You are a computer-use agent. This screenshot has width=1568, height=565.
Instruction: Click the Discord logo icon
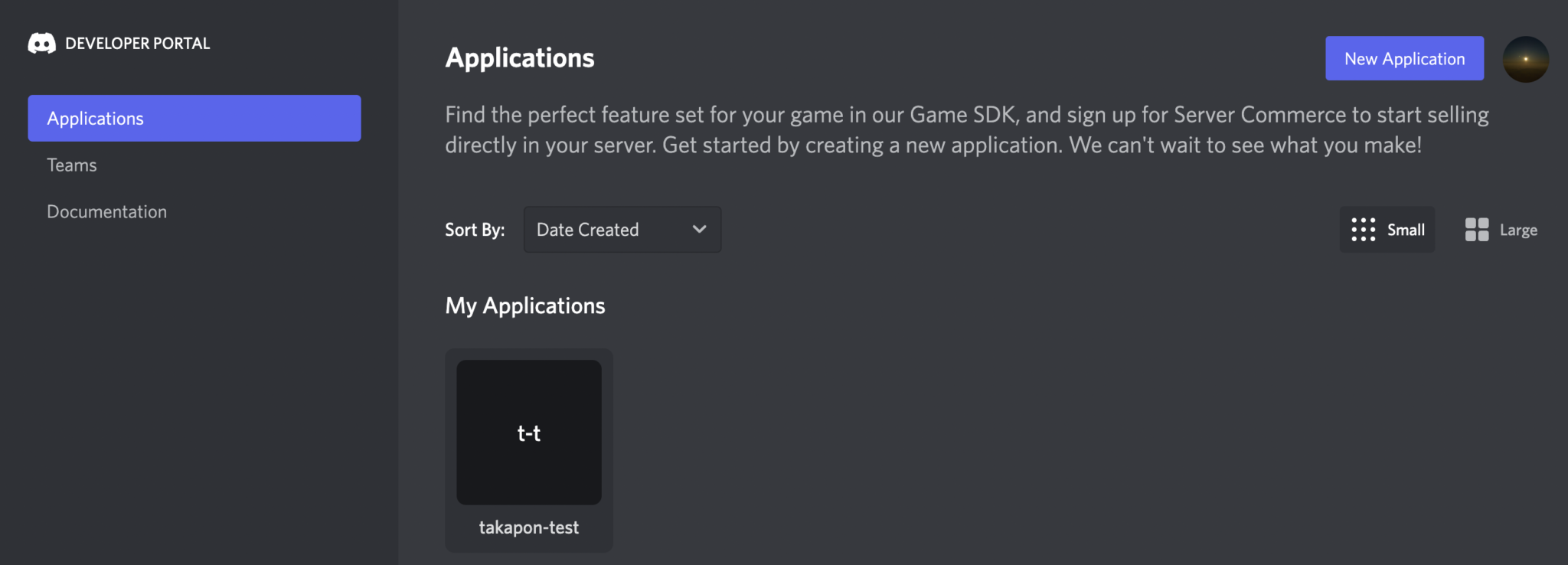coord(41,44)
